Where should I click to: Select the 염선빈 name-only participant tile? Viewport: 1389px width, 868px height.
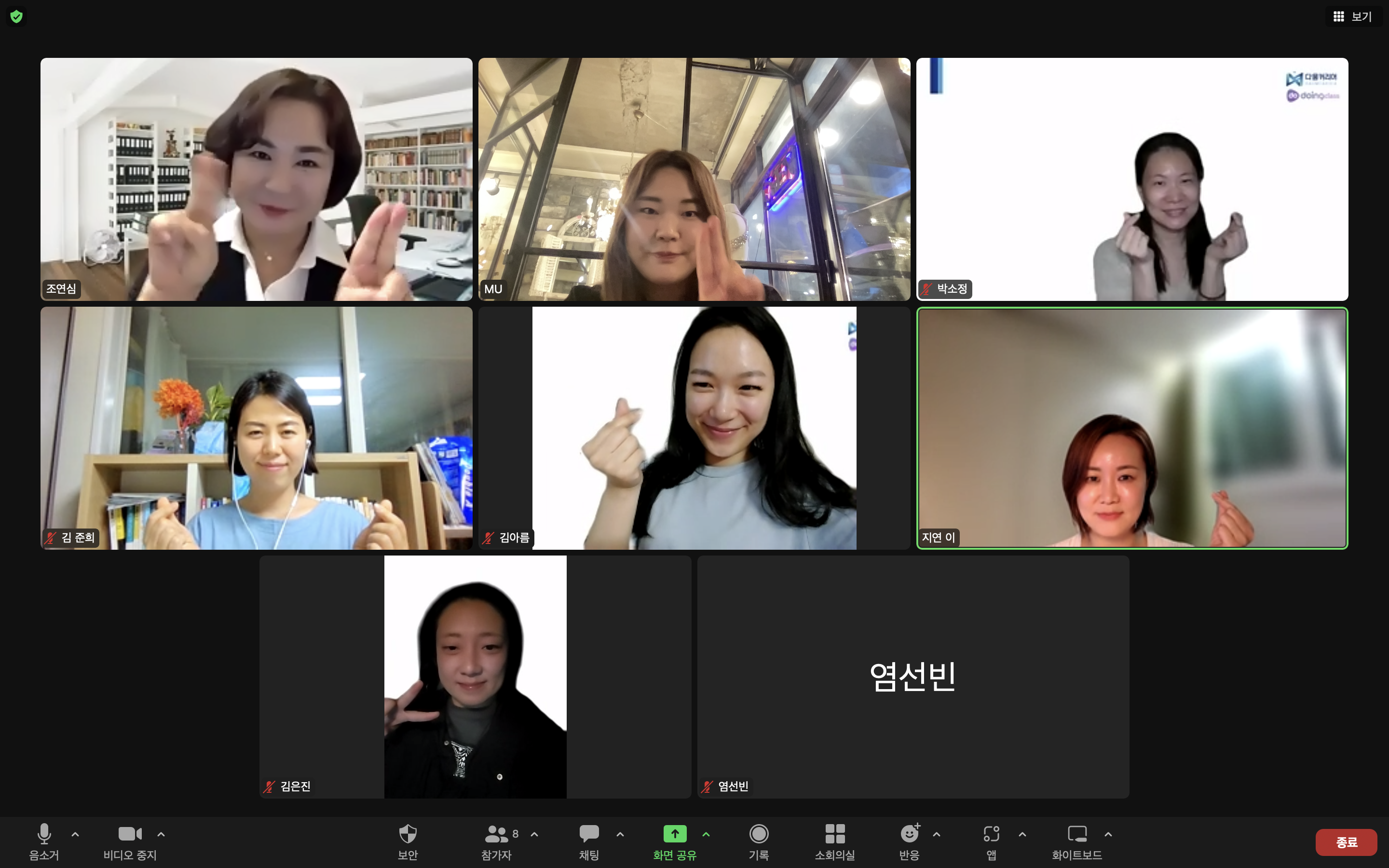(x=912, y=676)
